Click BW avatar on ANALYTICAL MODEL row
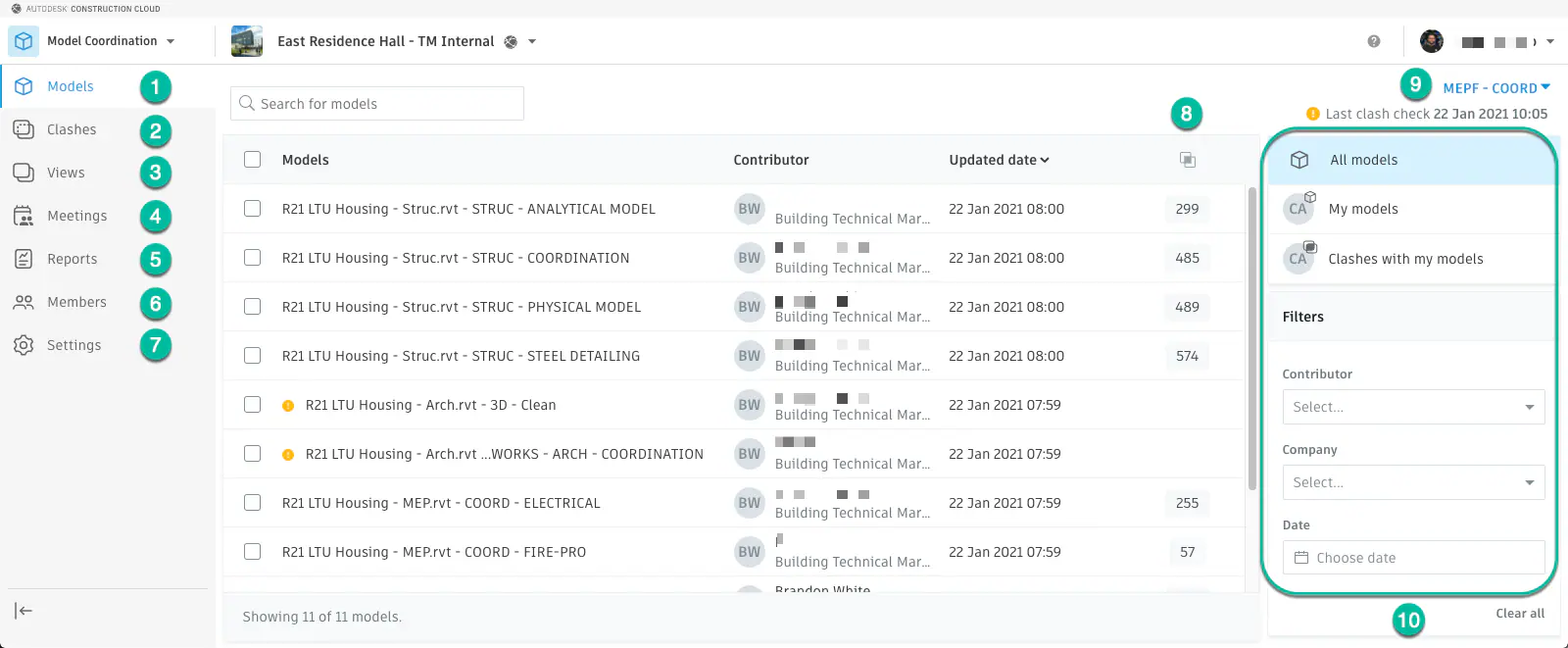1568x648 pixels. click(750, 209)
